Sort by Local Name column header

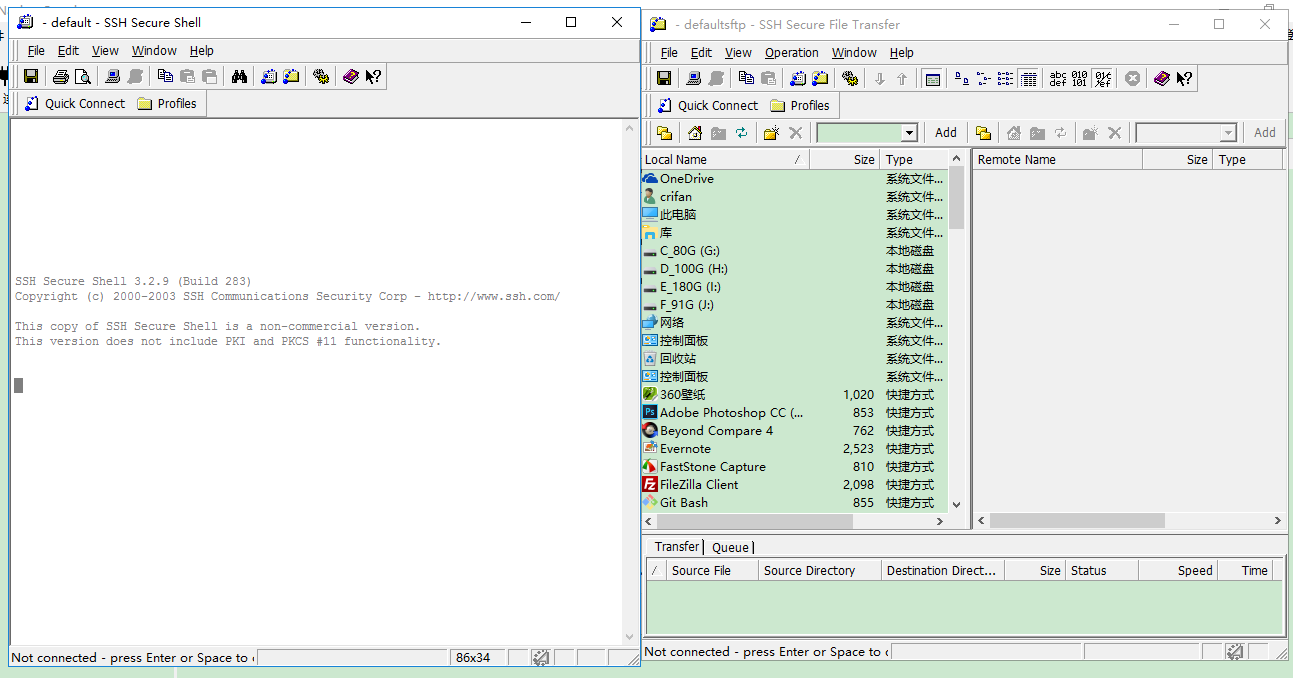click(x=725, y=159)
